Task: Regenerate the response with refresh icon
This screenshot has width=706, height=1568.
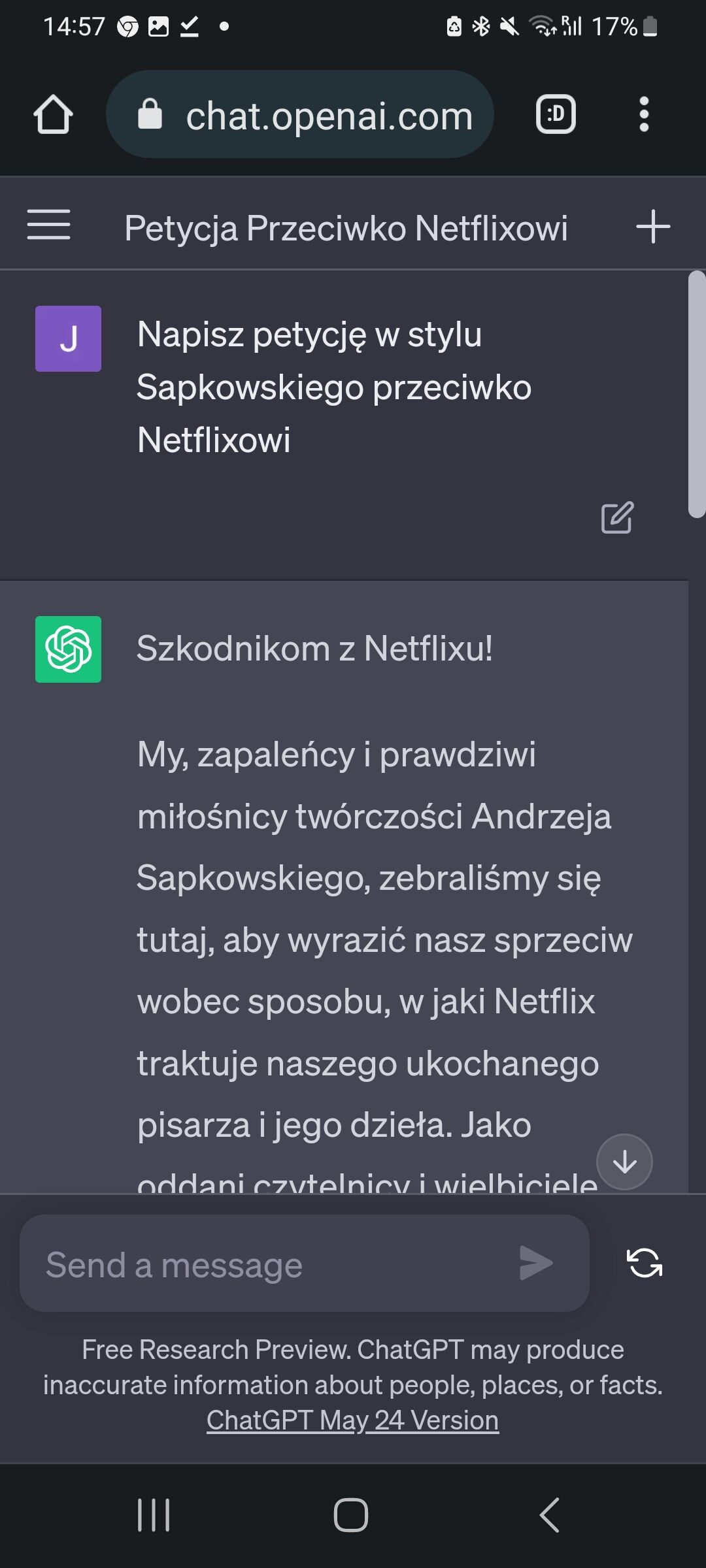Action: pos(645,1262)
